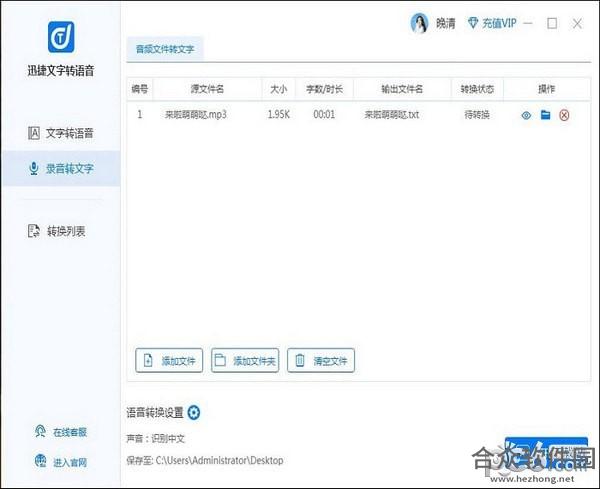This screenshot has width=600, height=489.
Task: Click the save path C:\Users\Administrator\Desktop
Action: tap(219, 460)
